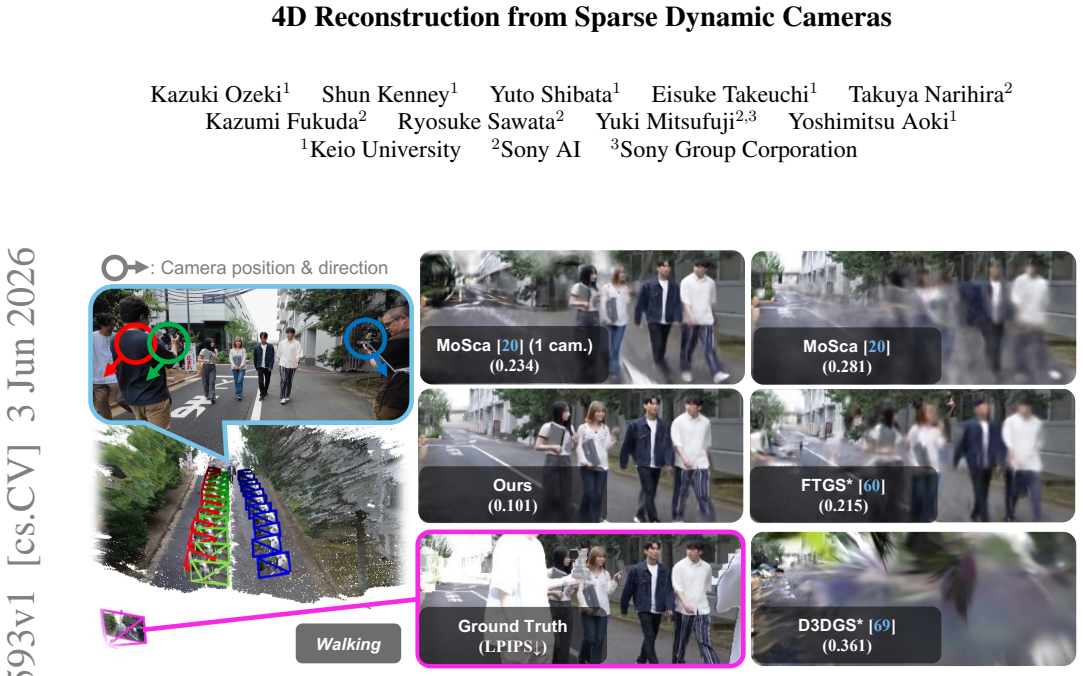Open citation 69 next to D3DGS*
1083x676 pixels.
pos(882,626)
